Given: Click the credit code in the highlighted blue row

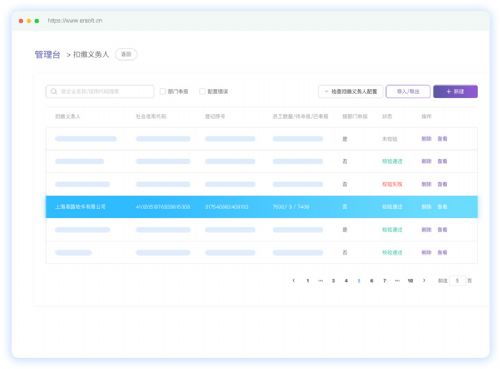Looking at the screenshot, I should click(x=163, y=207).
